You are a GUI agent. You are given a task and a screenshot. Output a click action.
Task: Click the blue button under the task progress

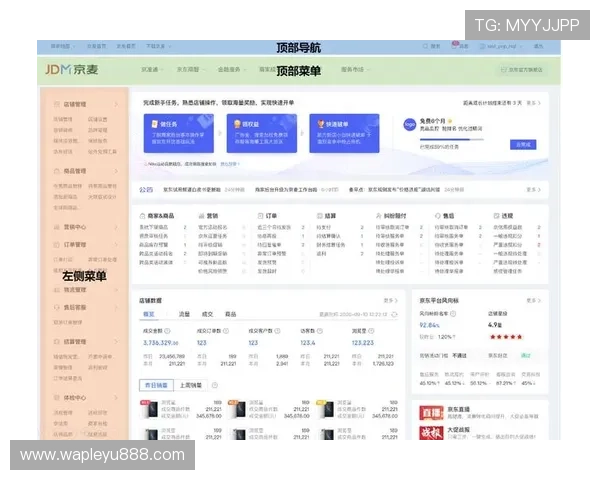click(x=523, y=145)
